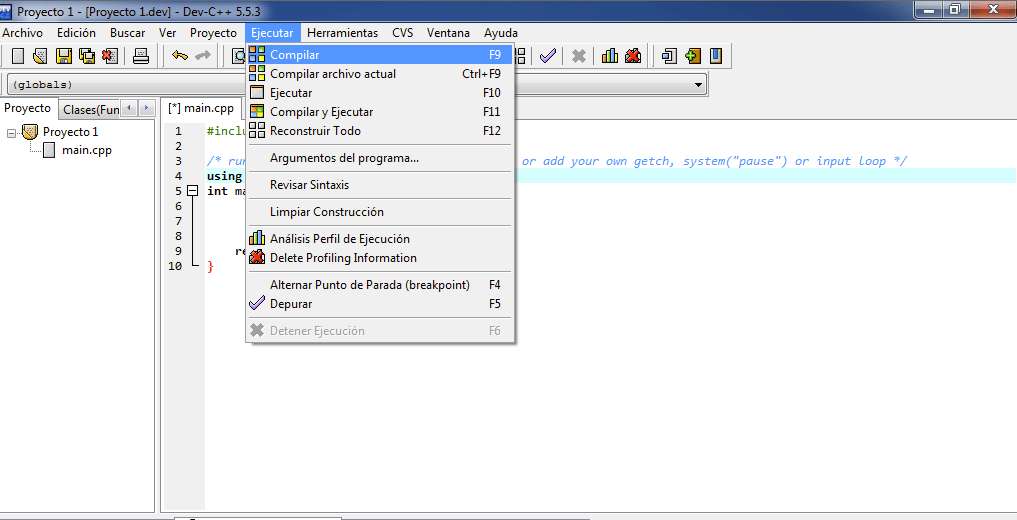
Task: Select main.cpp in the project tree
Action: point(87,150)
